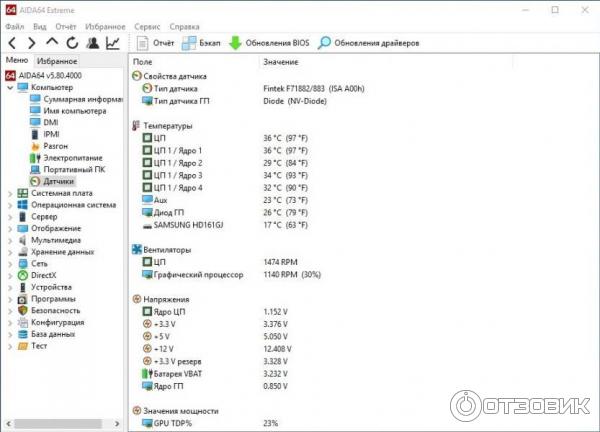The height and width of the screenshot is (432, 600).
Task: Open Обновления BIOS
Action: pyautogui.click(x=269, y=43)
